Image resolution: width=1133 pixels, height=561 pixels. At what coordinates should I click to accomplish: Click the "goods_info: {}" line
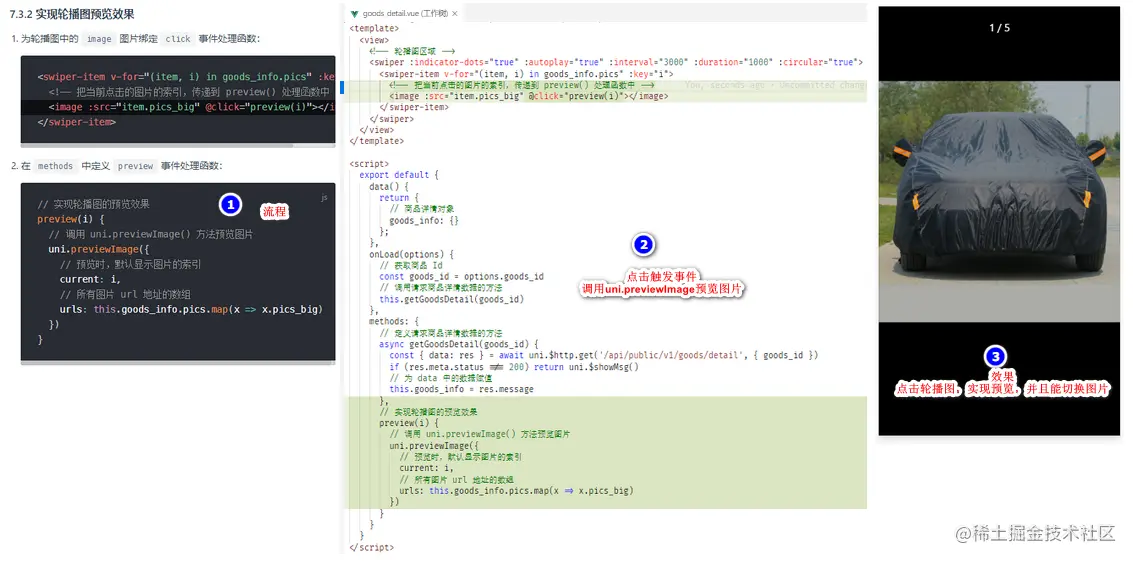[424, 220]
